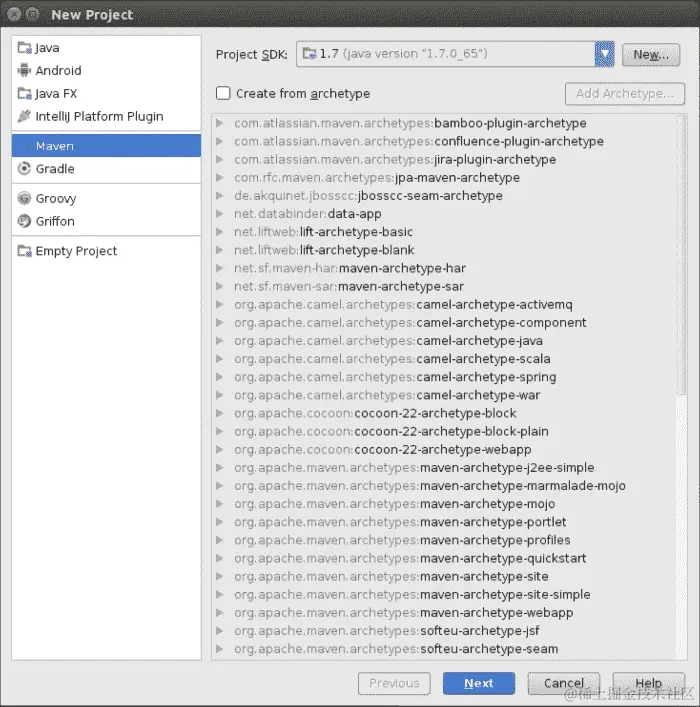This screenshot has height=707, width=700.
Task: Click the Gradle icon in sidebar
Action: click(24, 169)
